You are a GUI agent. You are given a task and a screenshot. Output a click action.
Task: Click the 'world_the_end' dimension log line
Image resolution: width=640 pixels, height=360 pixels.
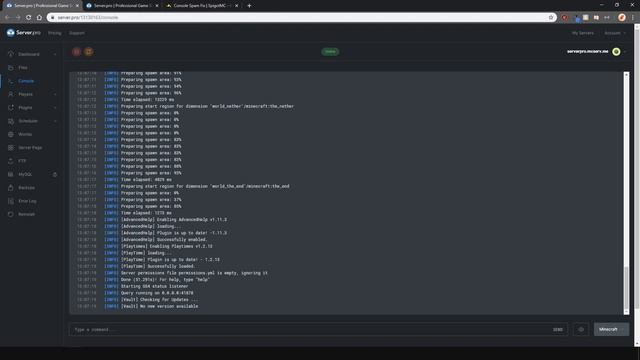205,186
